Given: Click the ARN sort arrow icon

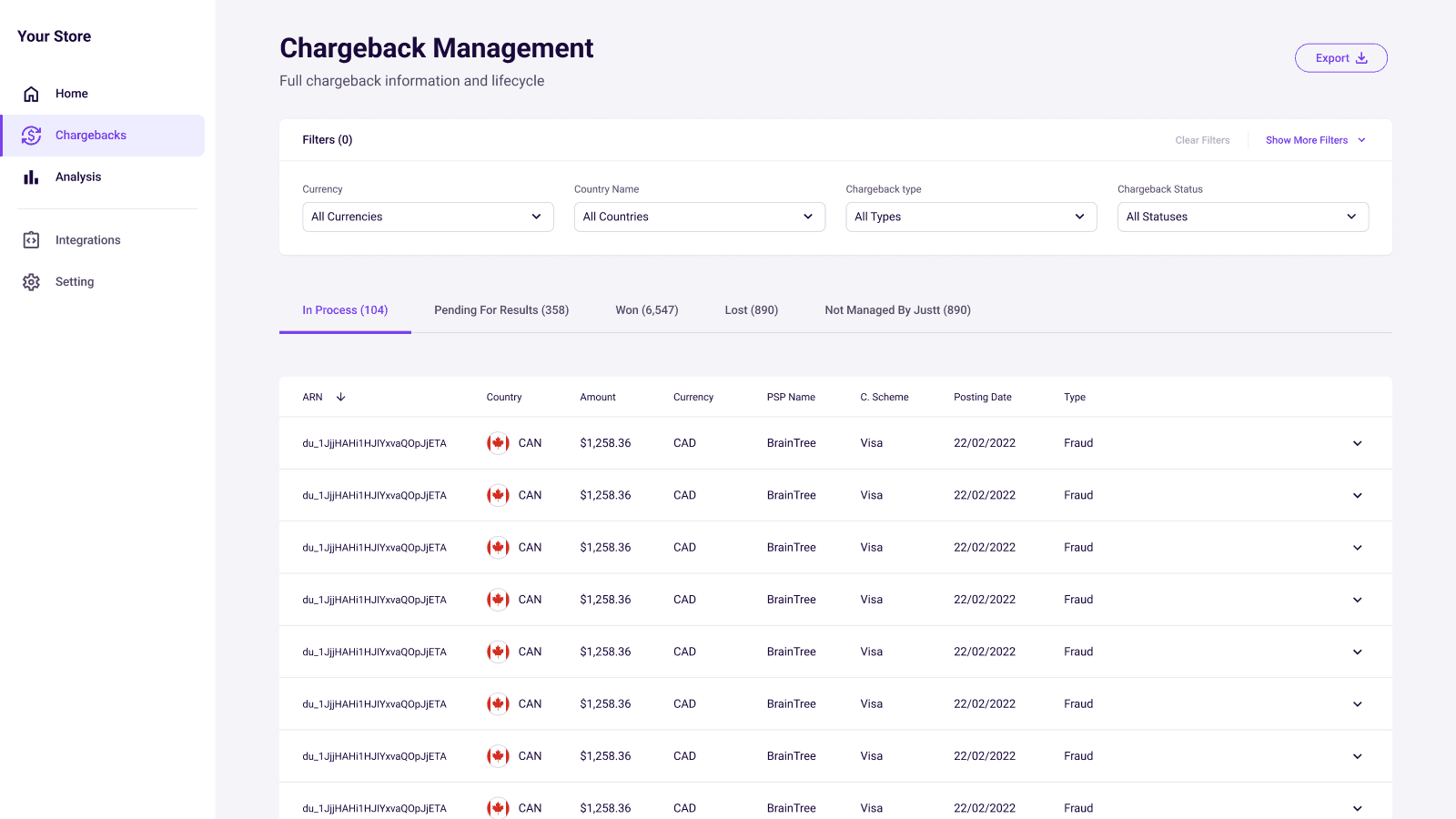Looking at the screenshot, I should click(x=341, y=398).
